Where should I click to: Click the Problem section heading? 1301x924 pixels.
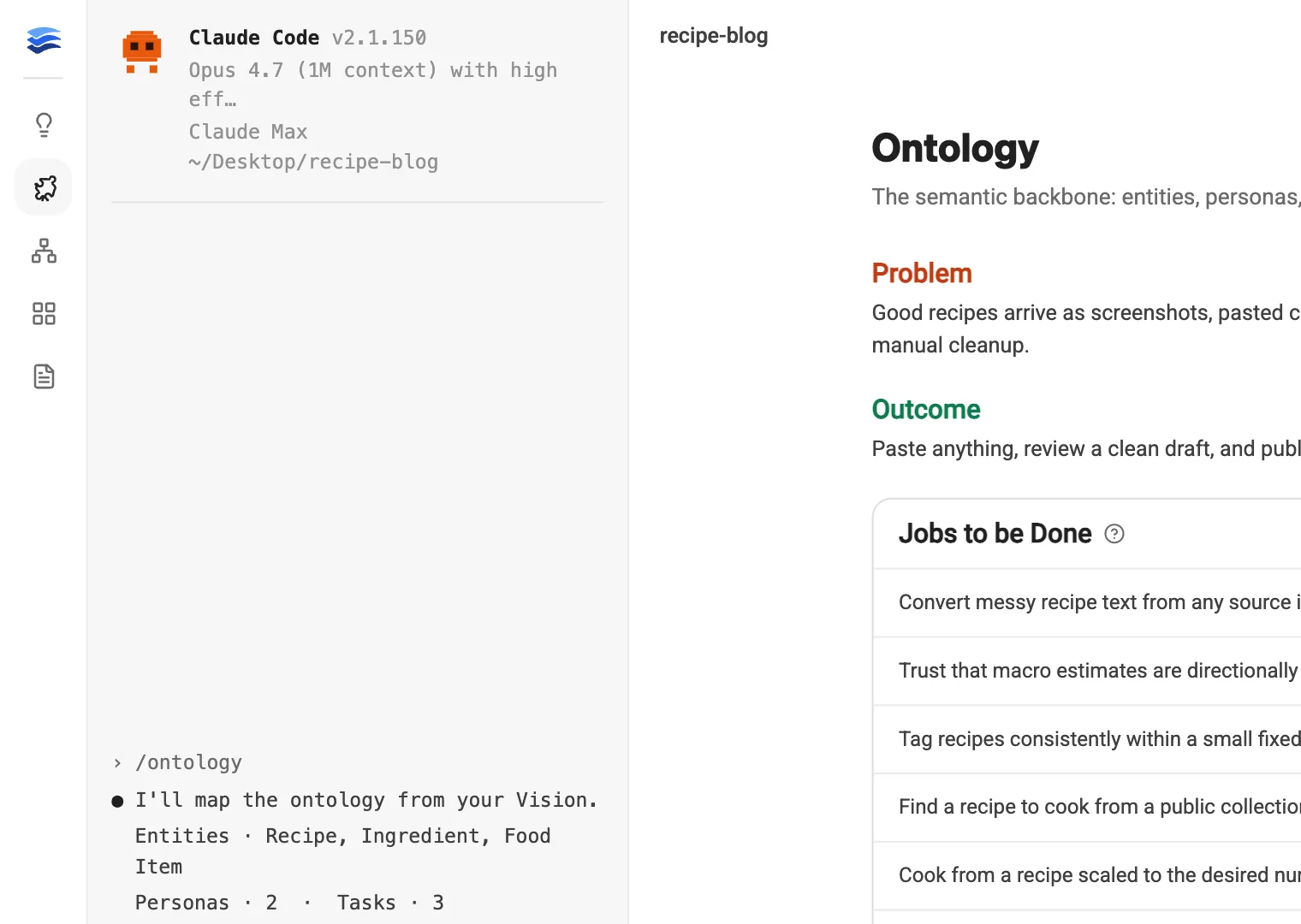click(922, 274)
